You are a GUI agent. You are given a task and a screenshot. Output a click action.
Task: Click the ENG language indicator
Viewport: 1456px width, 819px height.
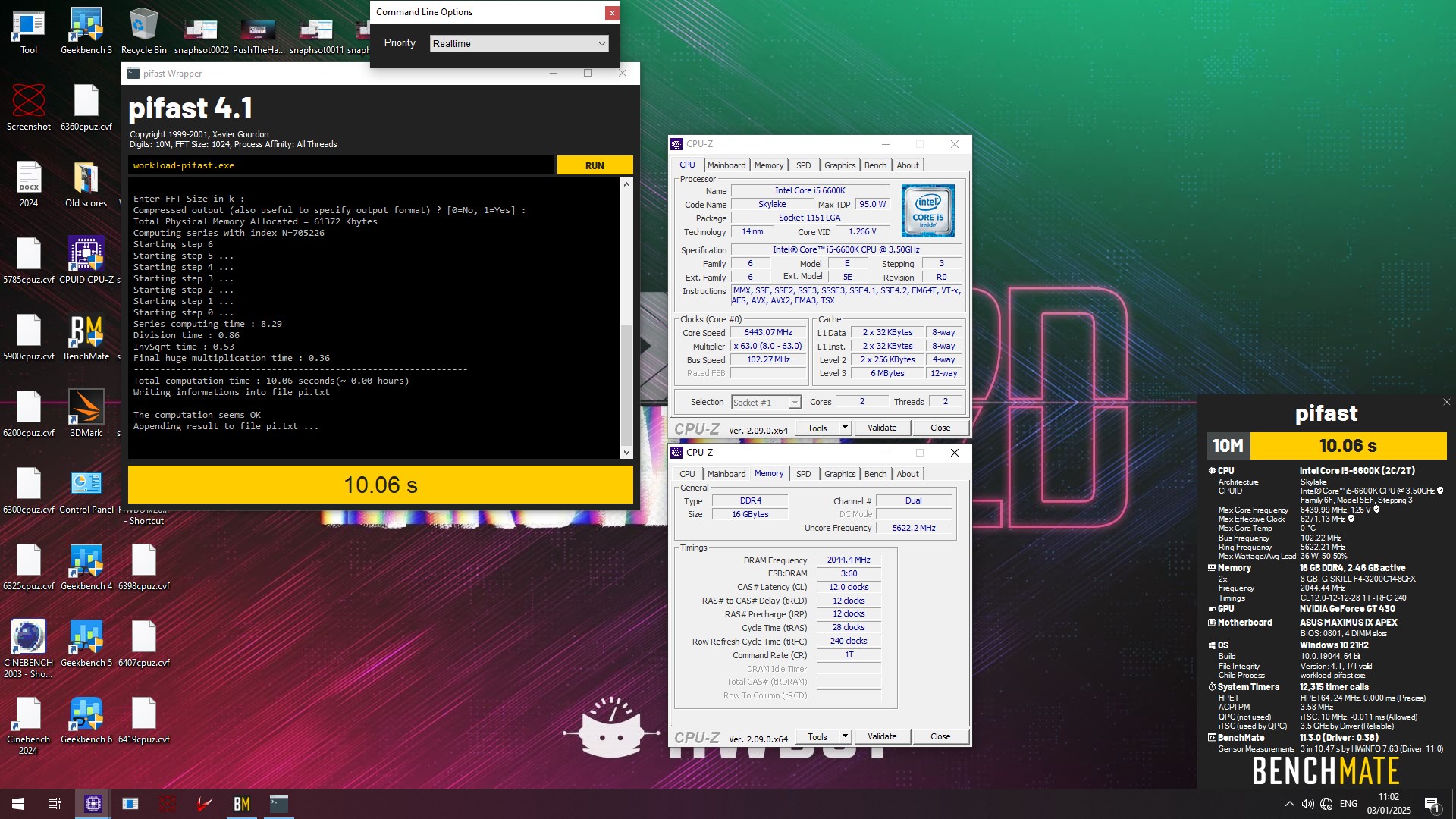tap(1348, 804)
